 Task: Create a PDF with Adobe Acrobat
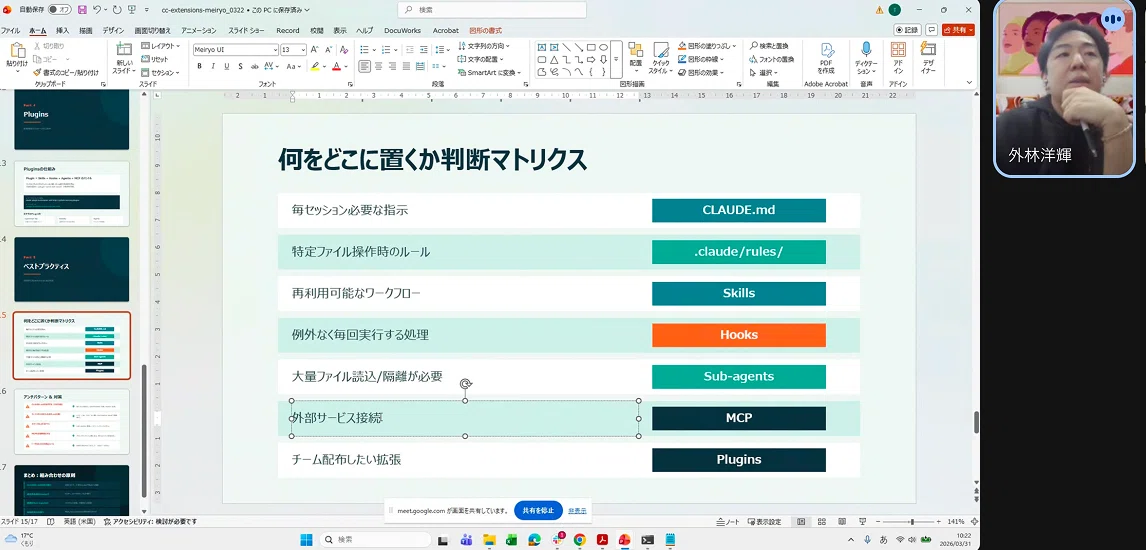827,58
